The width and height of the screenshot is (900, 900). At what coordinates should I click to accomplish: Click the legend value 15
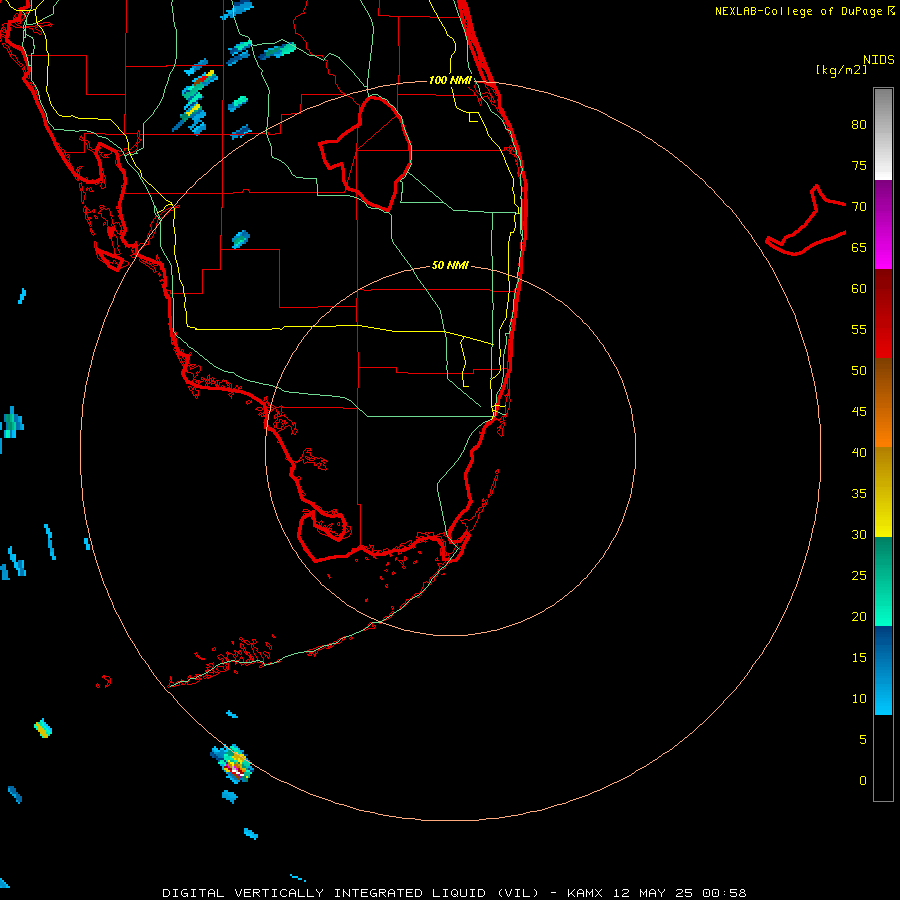(859, 657)
